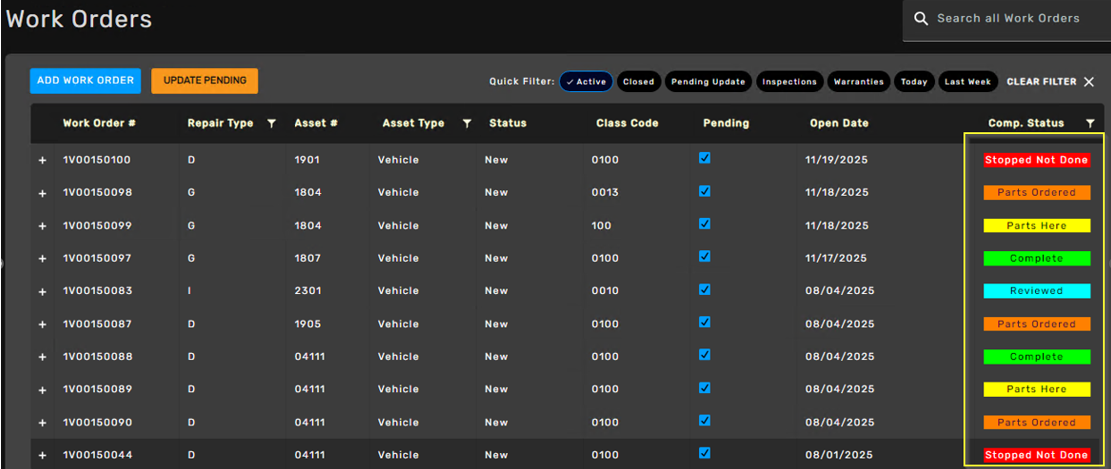Click the cyan Reviewed status badge
This screenshot has height=469, width=1111.
[x=1036, y=291]
